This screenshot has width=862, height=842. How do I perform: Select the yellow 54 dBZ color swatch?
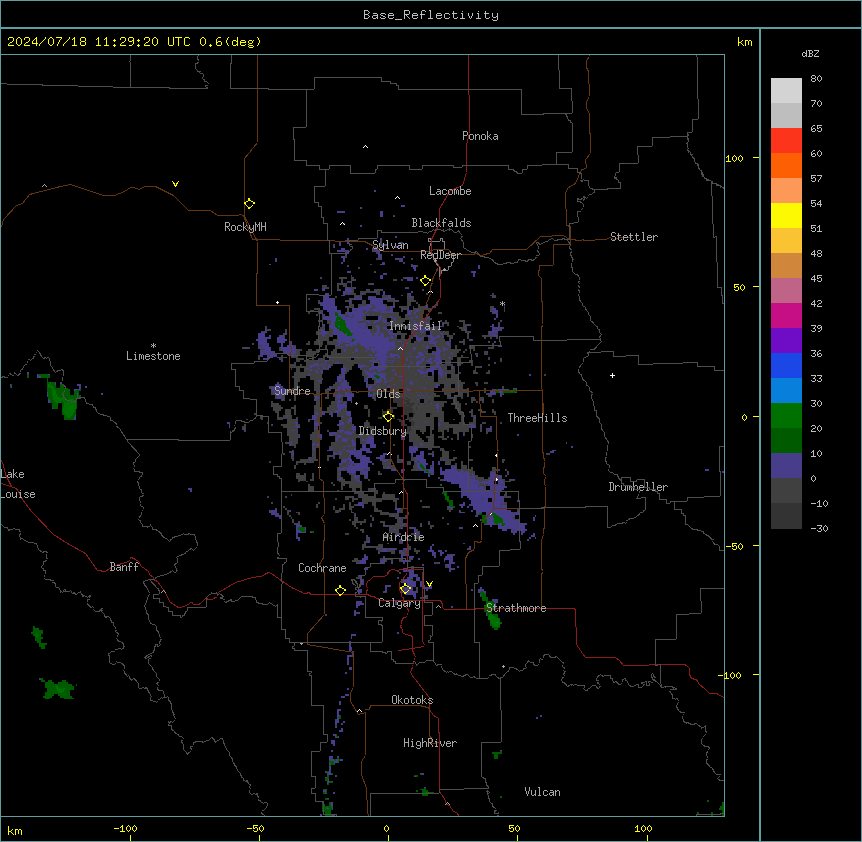click(786, 215)
